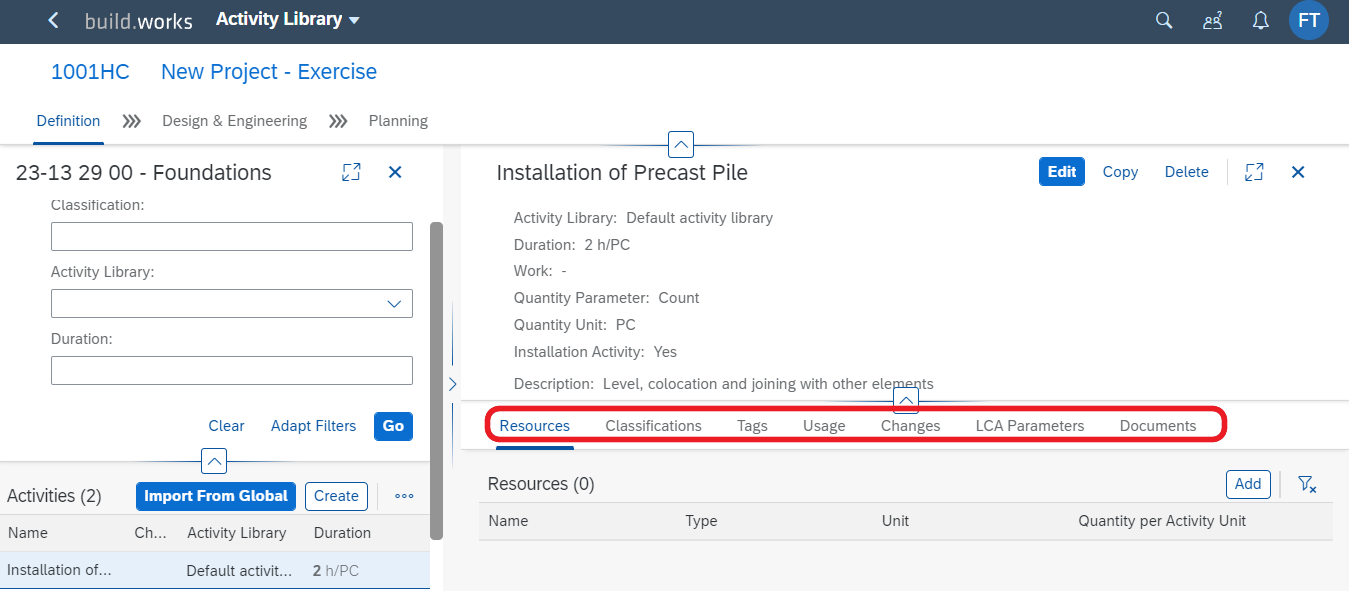Expand the Activity Library title dropdown
The height and width of the screenshot is (591, 1349).
coord(288,20)
